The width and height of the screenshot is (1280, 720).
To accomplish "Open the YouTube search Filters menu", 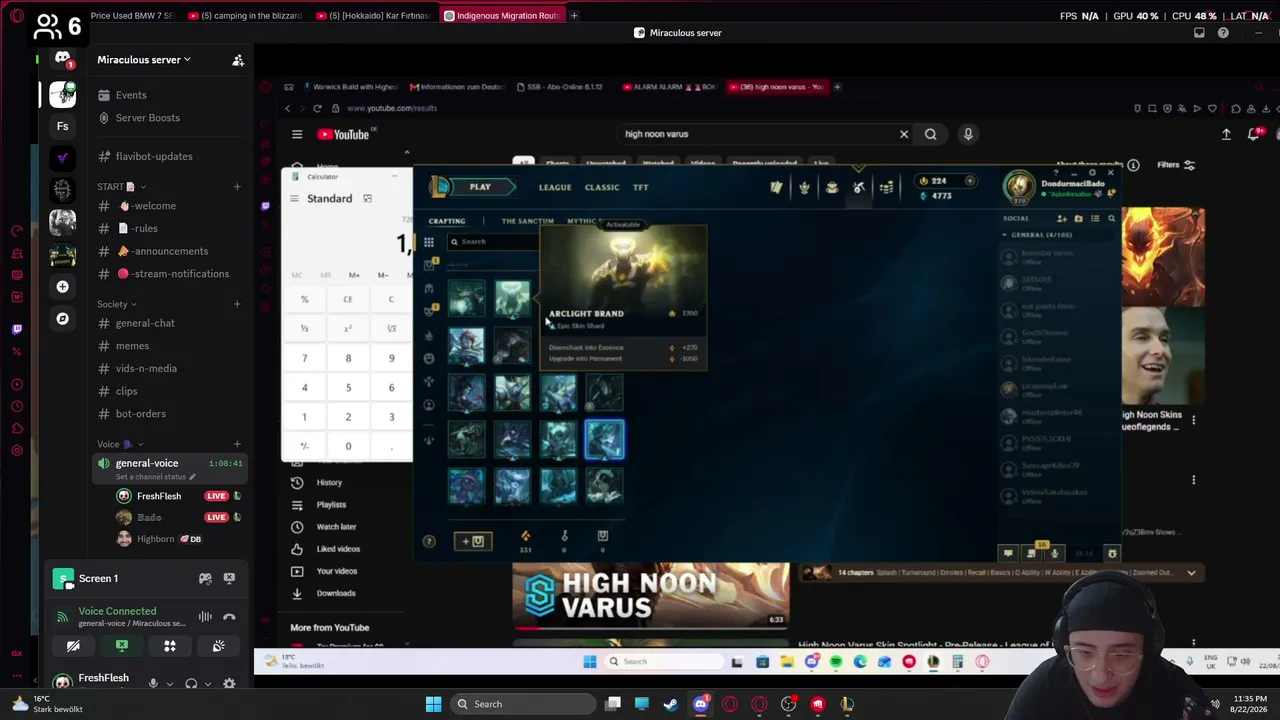I will pyautogui.click(x=1176, y=165).
